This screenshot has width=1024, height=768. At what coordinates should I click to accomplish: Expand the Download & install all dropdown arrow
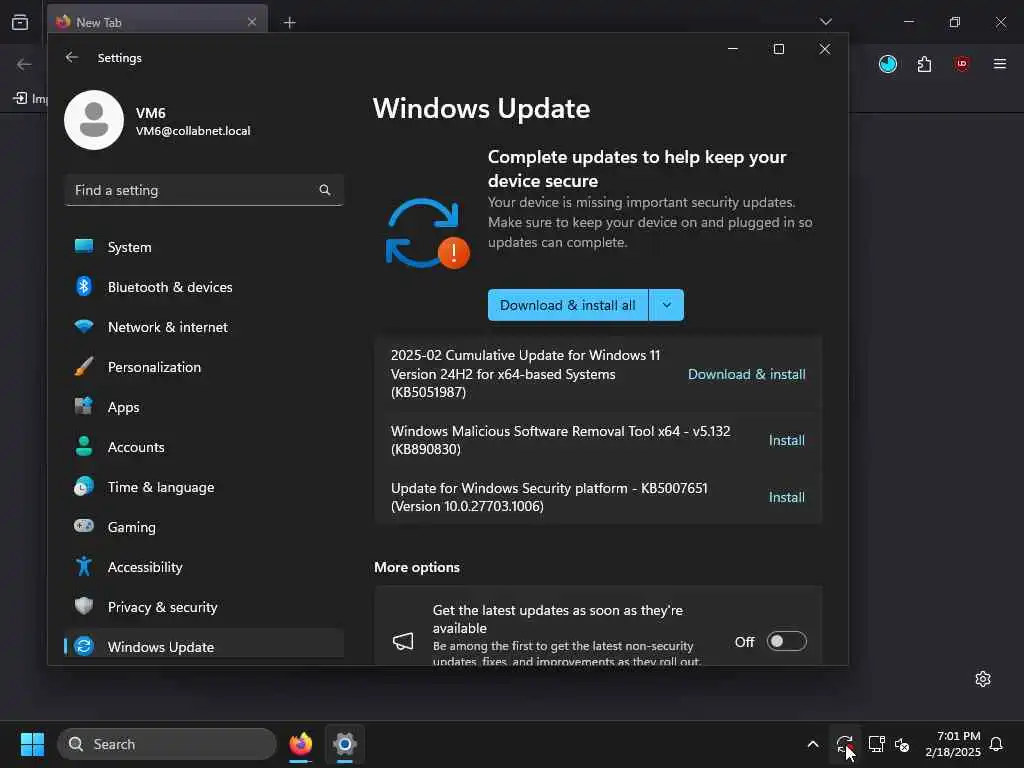667,305
